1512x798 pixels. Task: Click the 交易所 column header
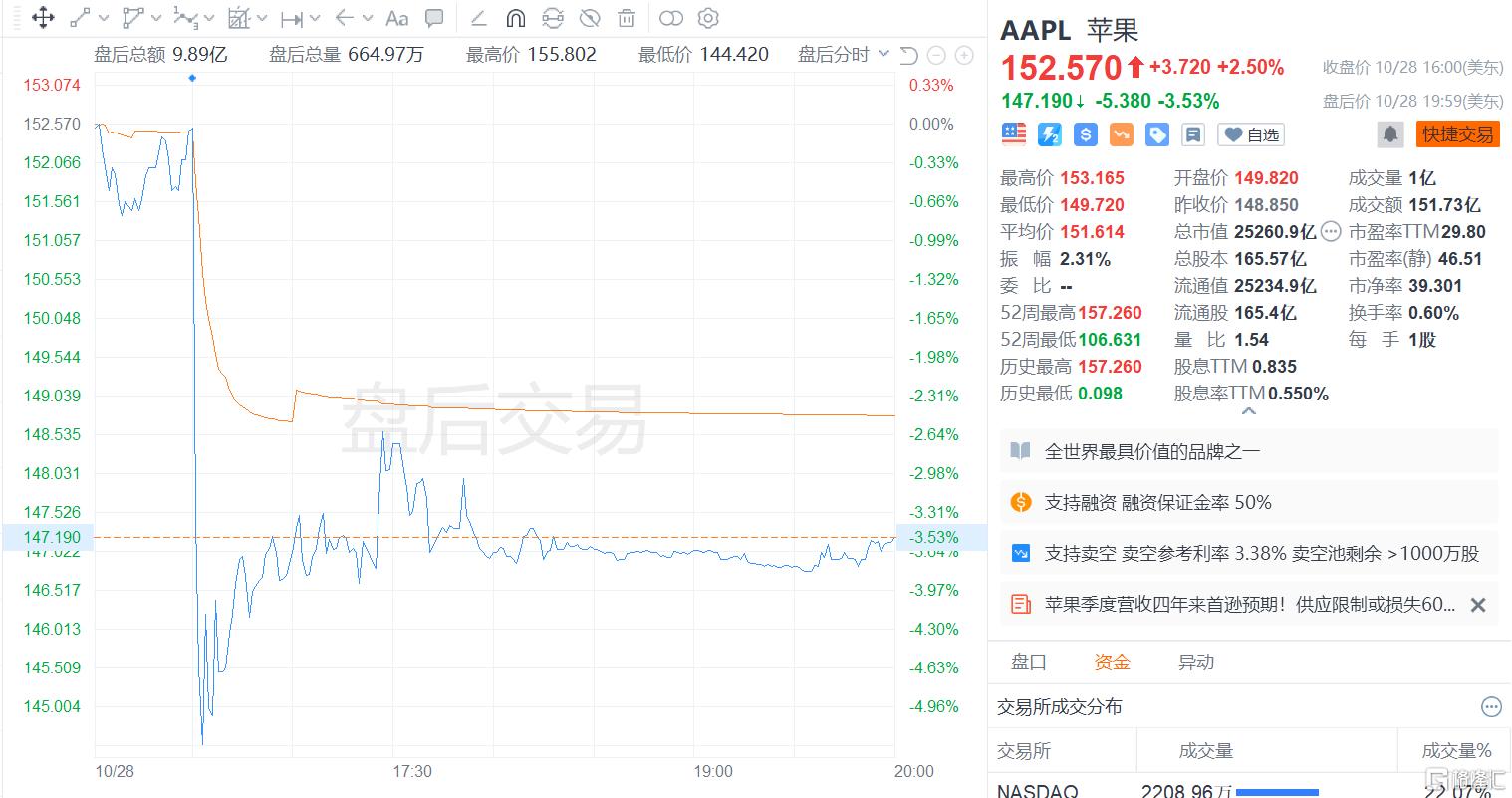pyautogui.click(x=1024, y=751)
